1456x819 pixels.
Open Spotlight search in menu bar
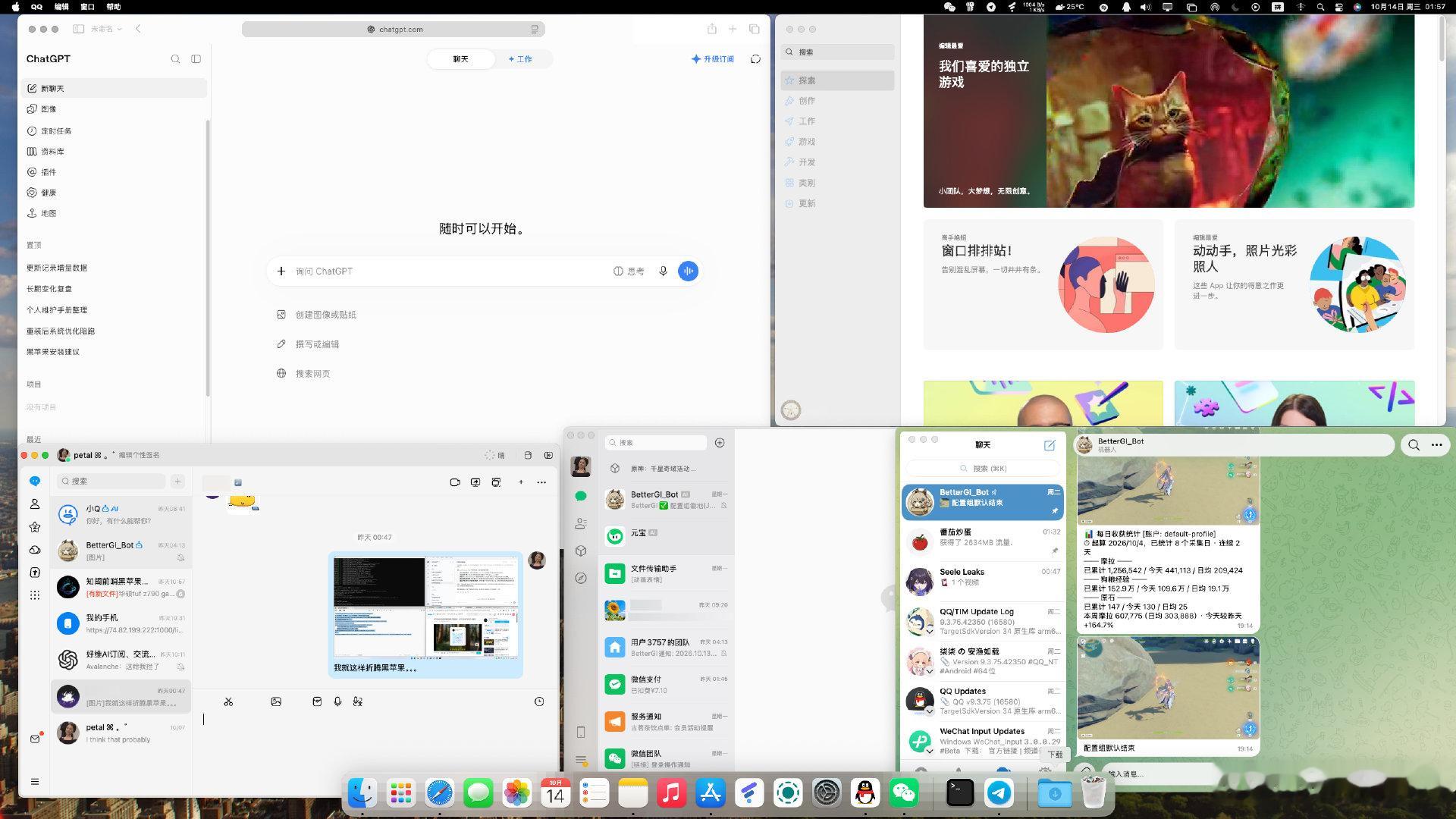click(x=1320, y=7)
